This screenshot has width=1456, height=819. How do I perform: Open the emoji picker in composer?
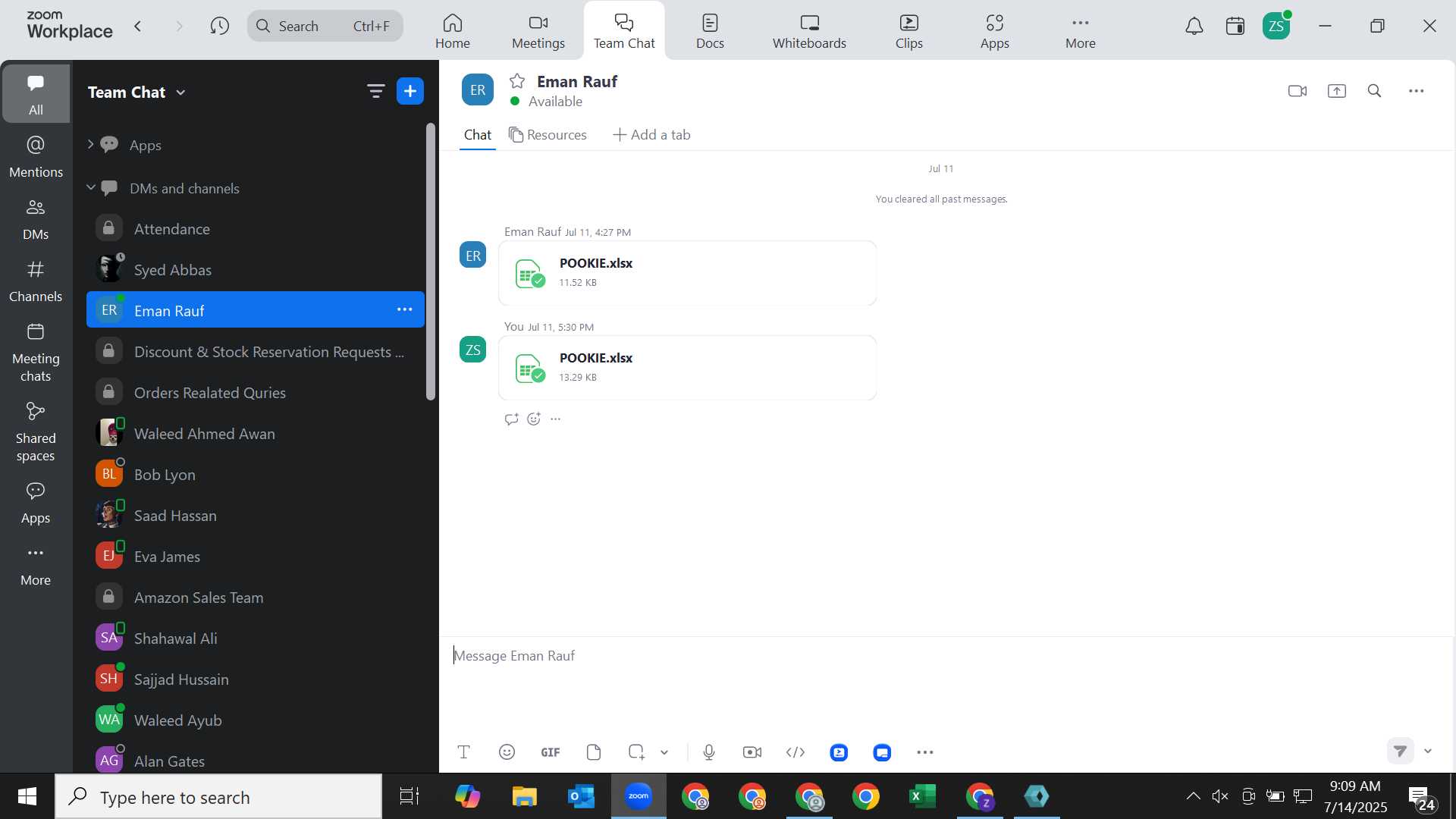507,752
